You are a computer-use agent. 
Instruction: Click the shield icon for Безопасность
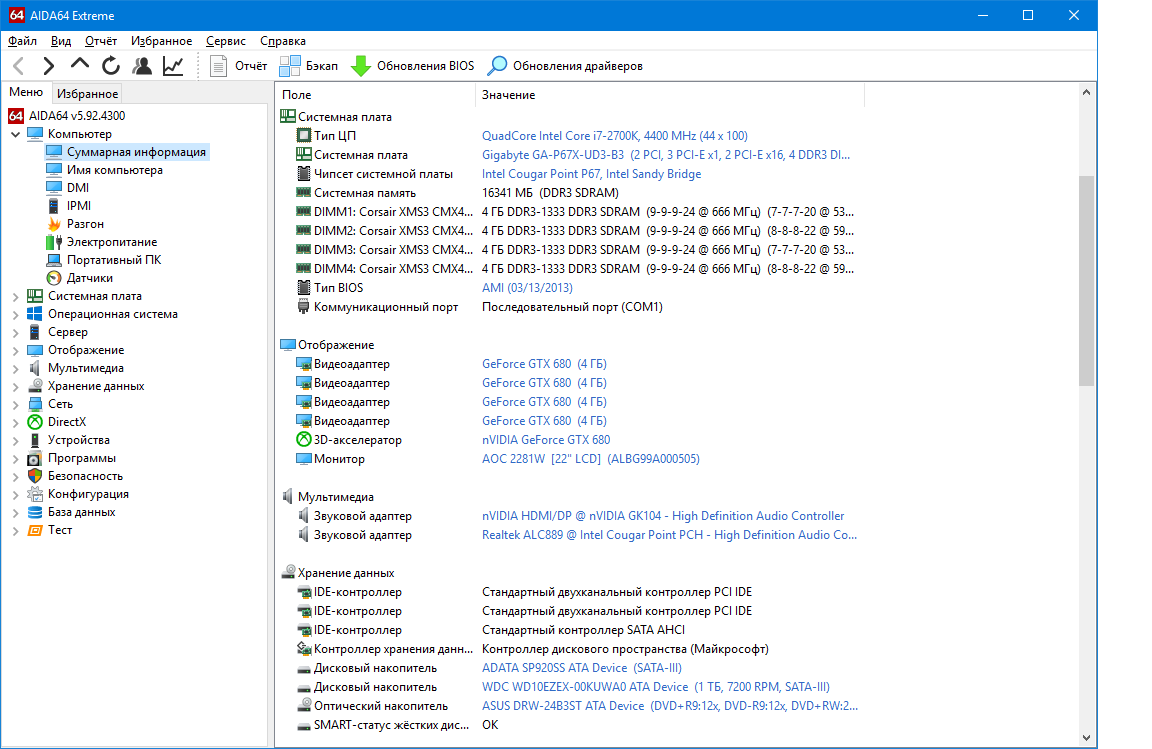tap(35, 476)
